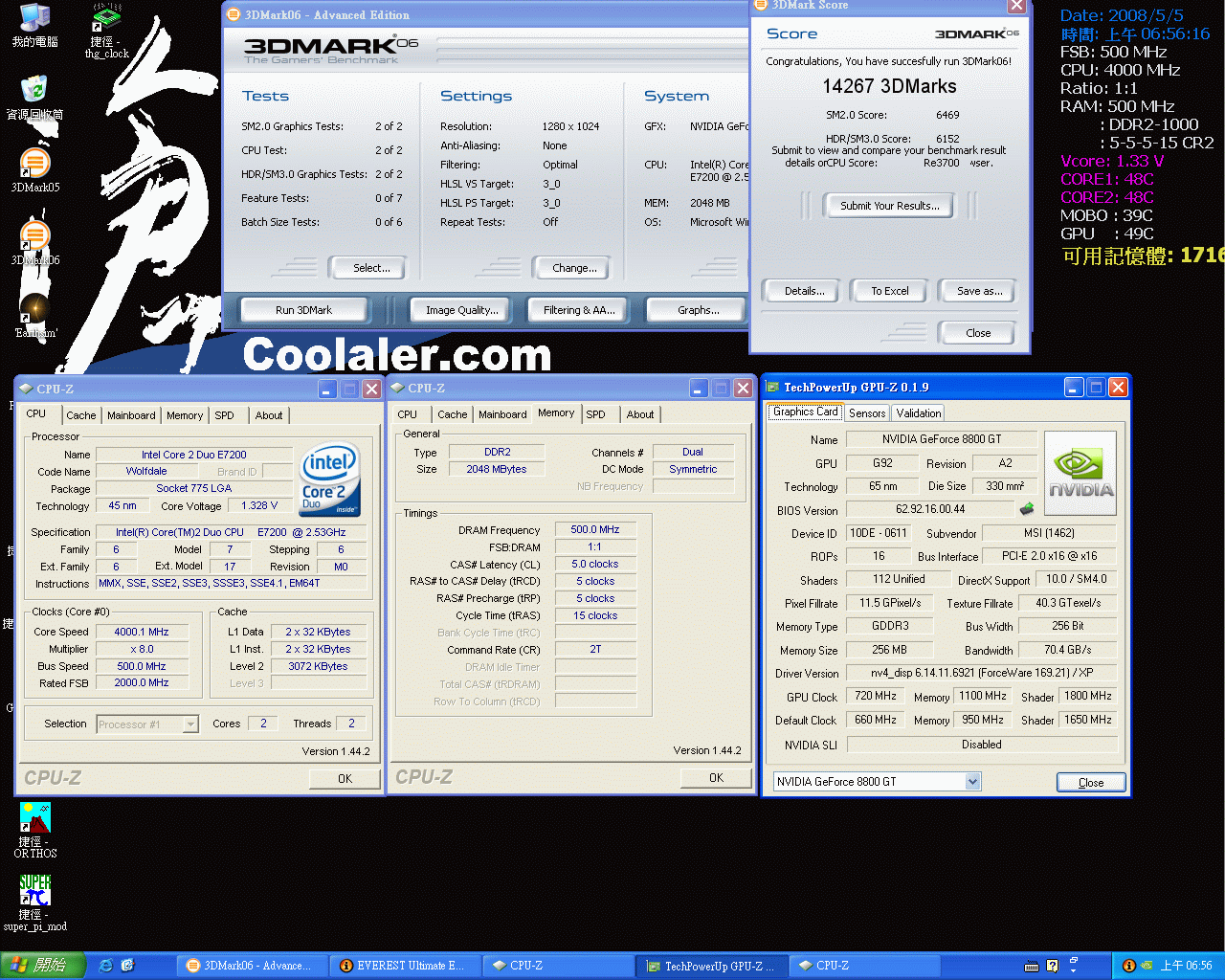Click the help icon in system tray
This screenshot has width=1225, height=980.
(1052, 966)
